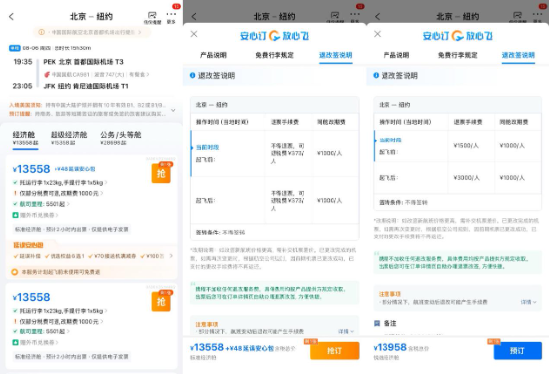Click the ¥3000/人 refund fee cell
This screenshot has height=375, width=550.
[x=466, y=178]
